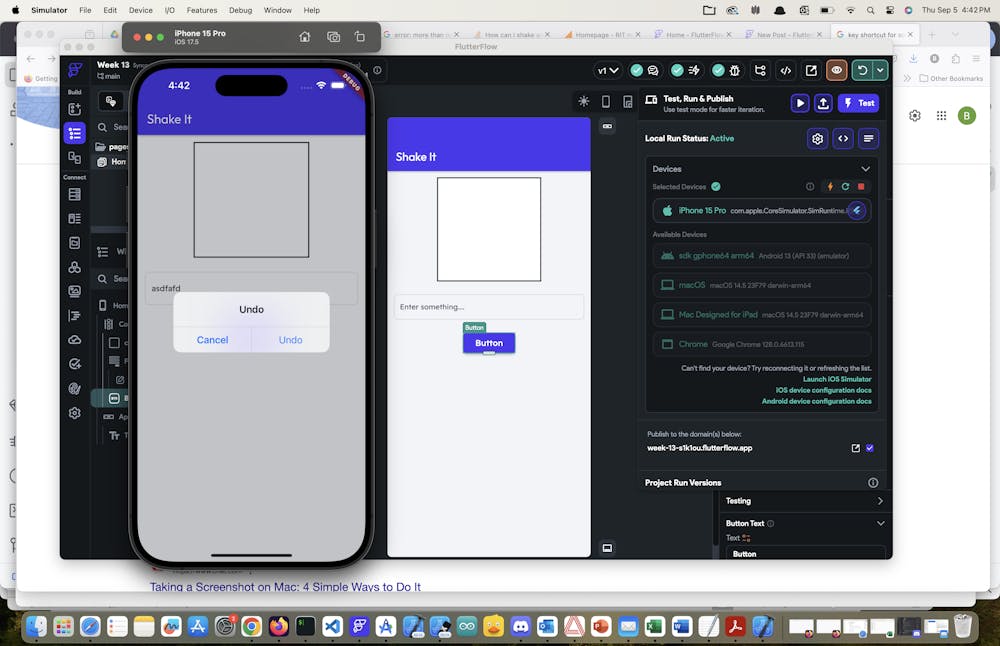Collapse the Button Text section chevron

881,524
